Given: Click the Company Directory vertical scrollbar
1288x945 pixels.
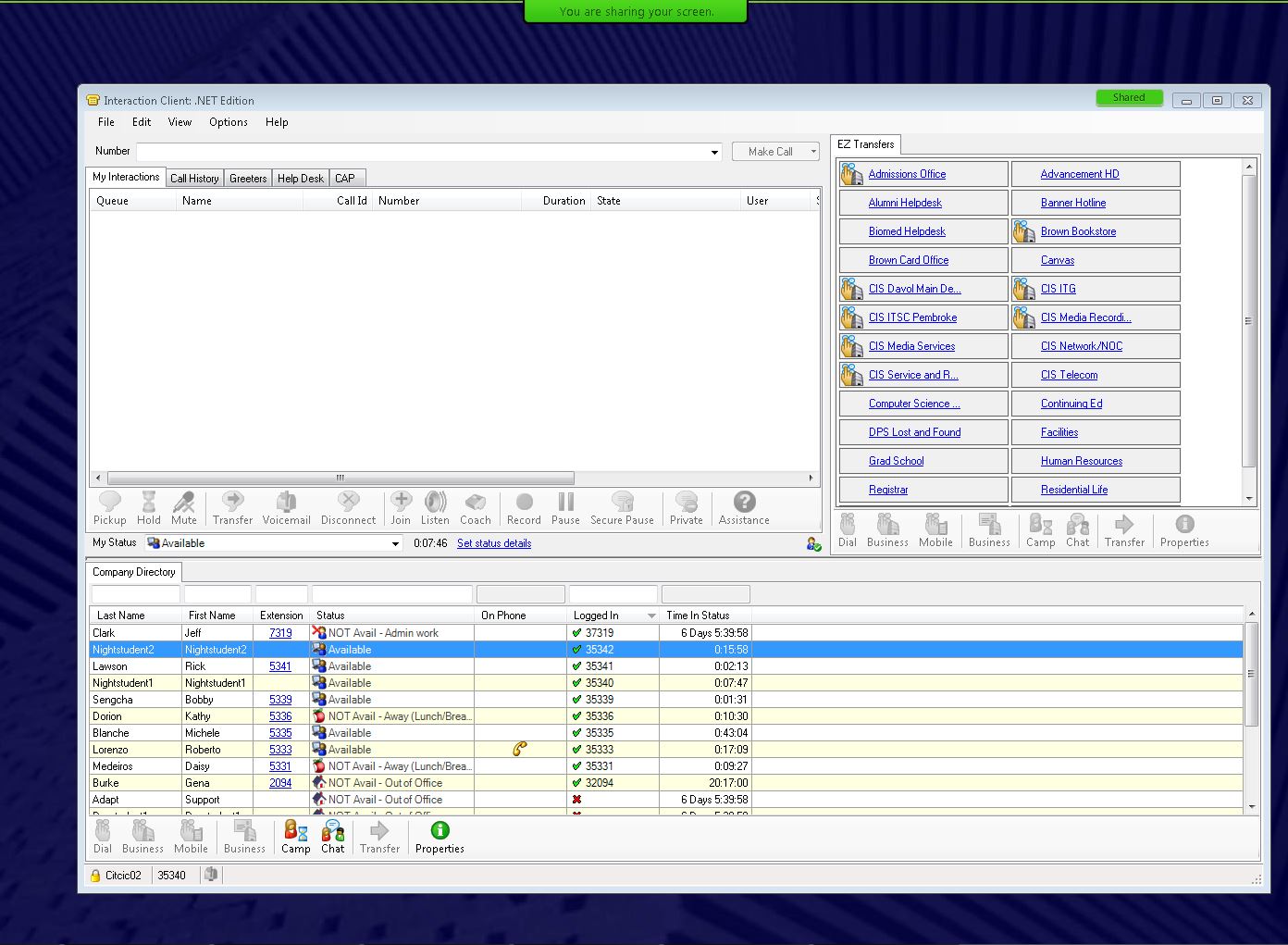Looking at the screenshot, I should click(1252, 674).
